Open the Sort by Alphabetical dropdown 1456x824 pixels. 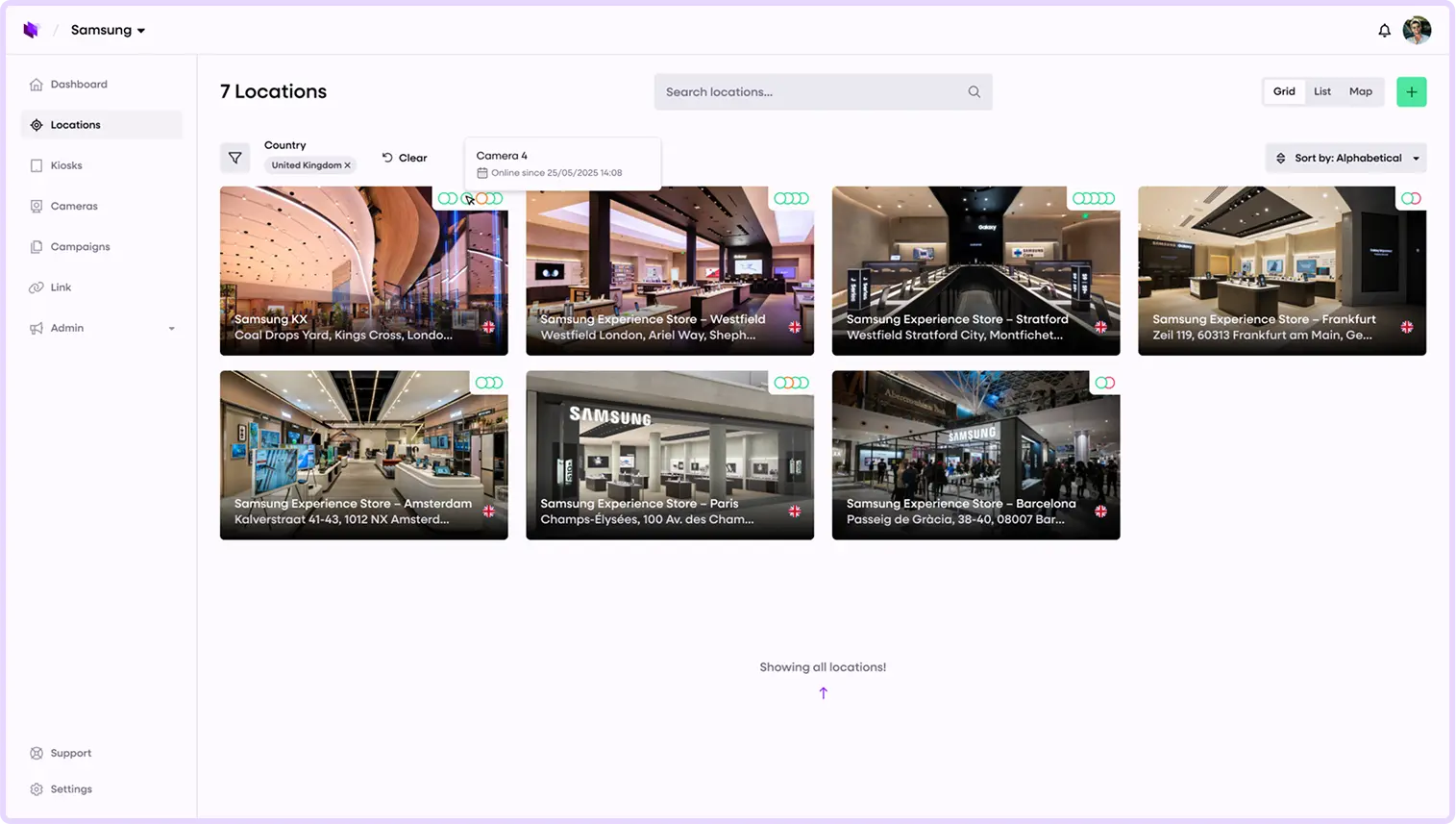[x=1346, y=158]
